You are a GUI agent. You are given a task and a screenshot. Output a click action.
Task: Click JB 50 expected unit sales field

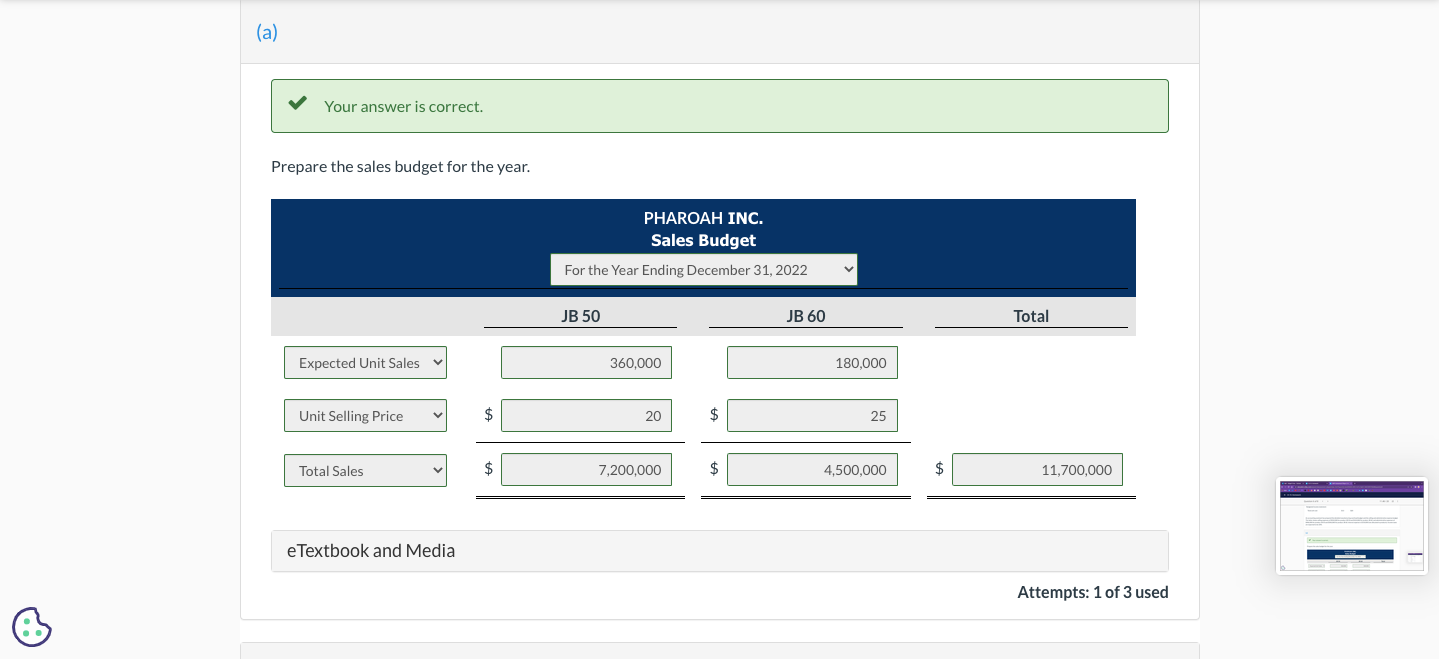click(x=586, y=363)
